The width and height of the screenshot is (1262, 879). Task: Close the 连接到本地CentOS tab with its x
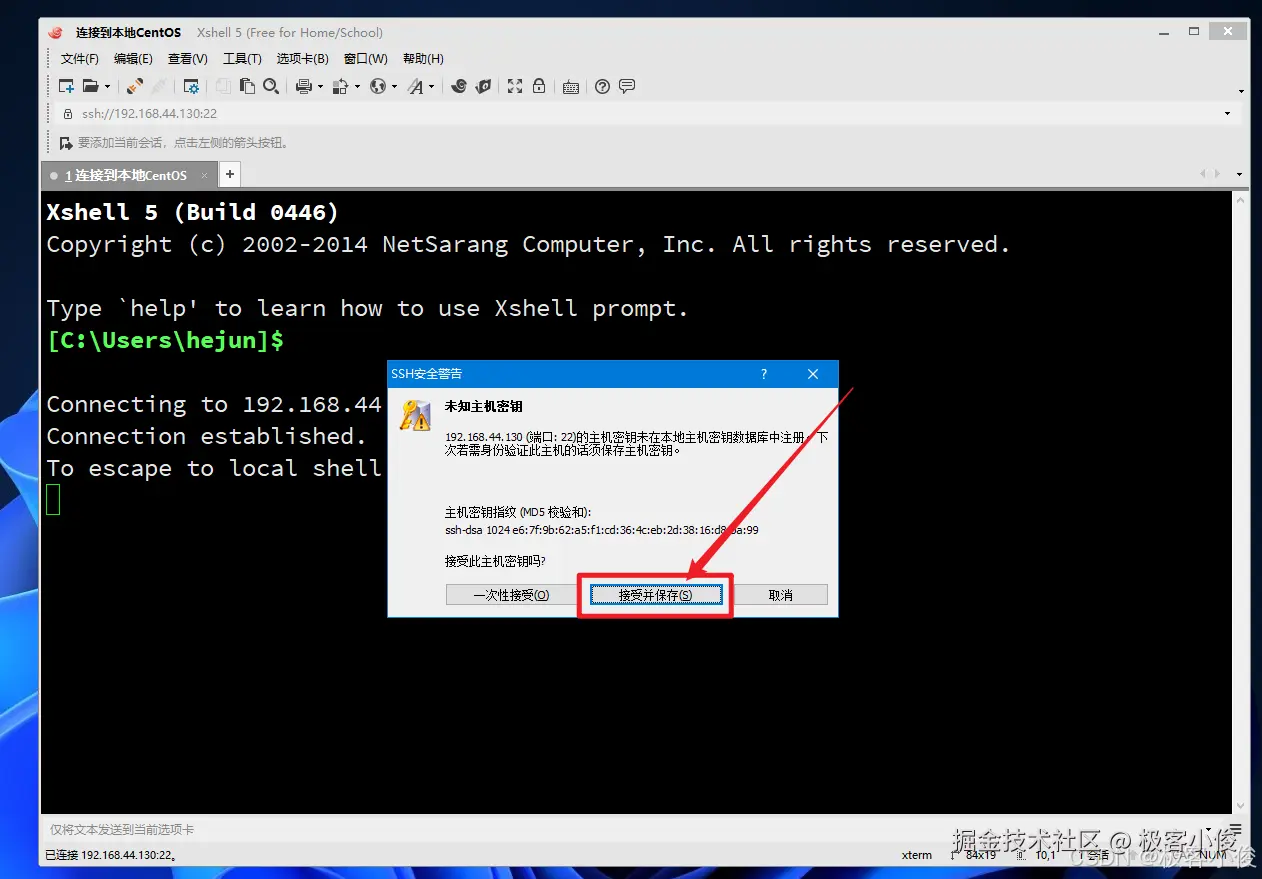click(204, 175)
